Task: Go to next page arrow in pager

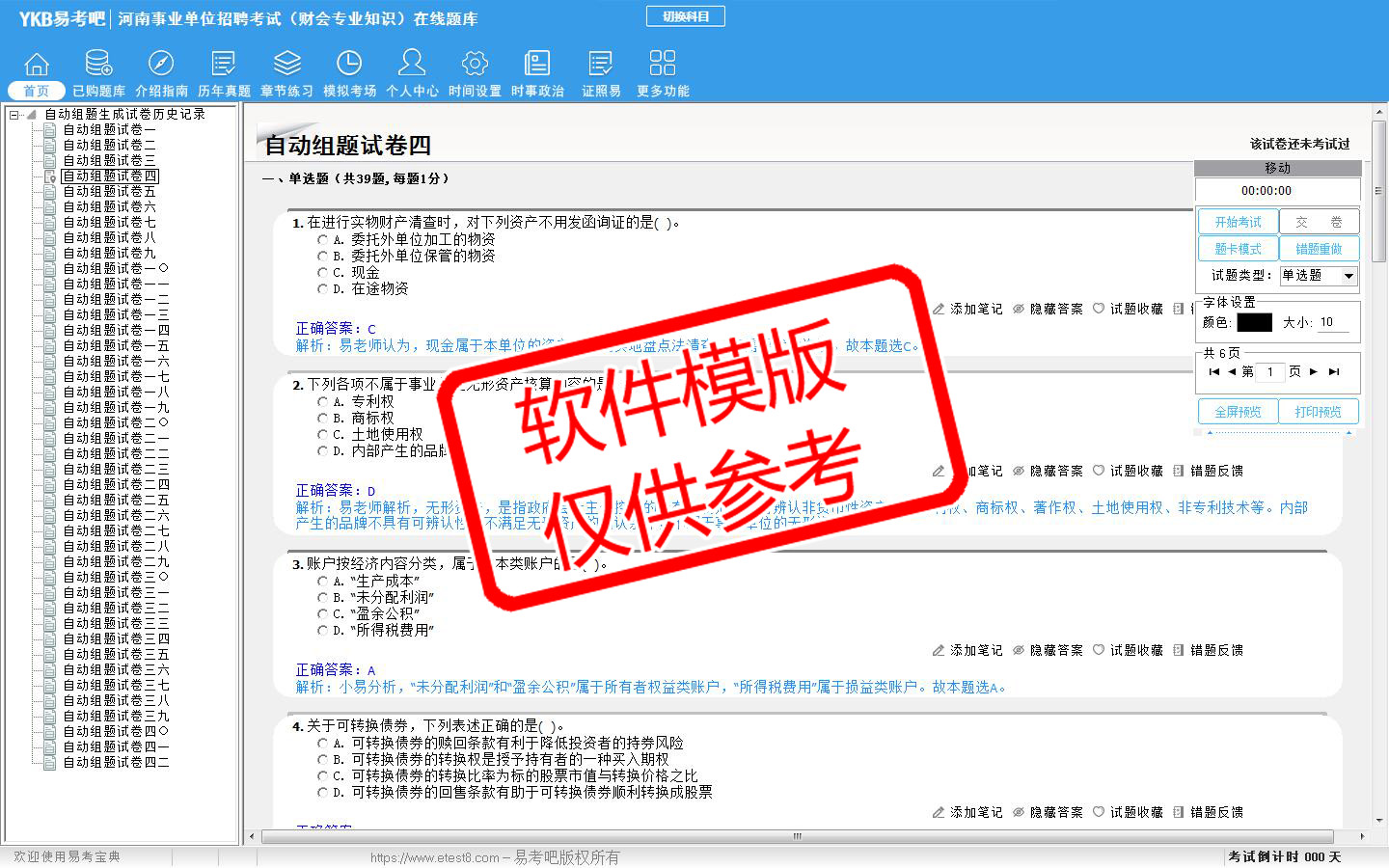Action: click(1313, 371)
